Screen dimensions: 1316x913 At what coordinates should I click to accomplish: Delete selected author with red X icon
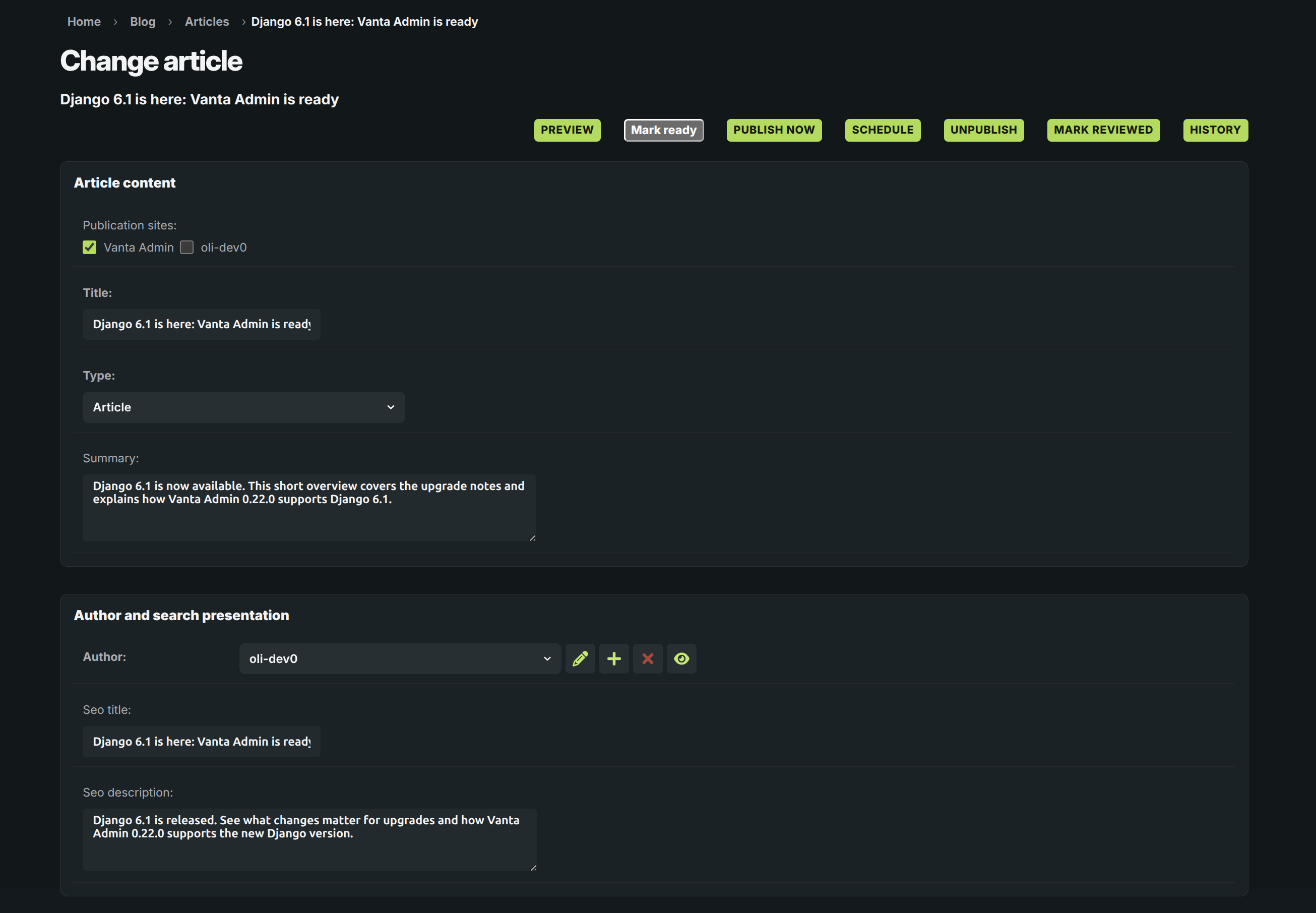tap(648, 658)
